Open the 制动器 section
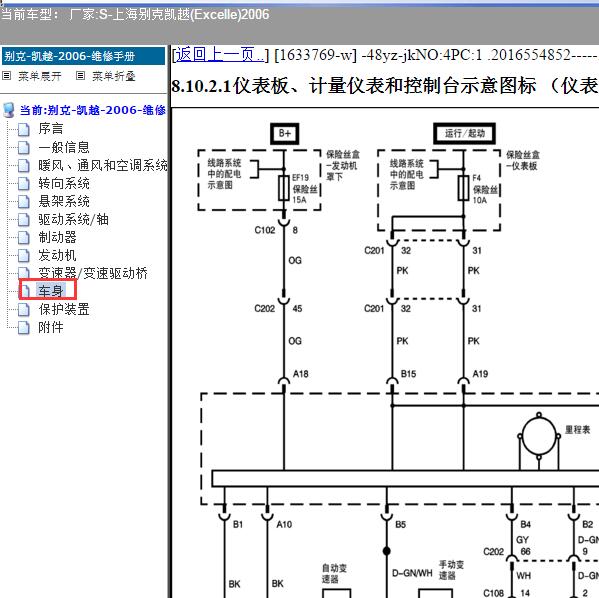The height and width of the screenshot is (598, 599). point(57,237)
